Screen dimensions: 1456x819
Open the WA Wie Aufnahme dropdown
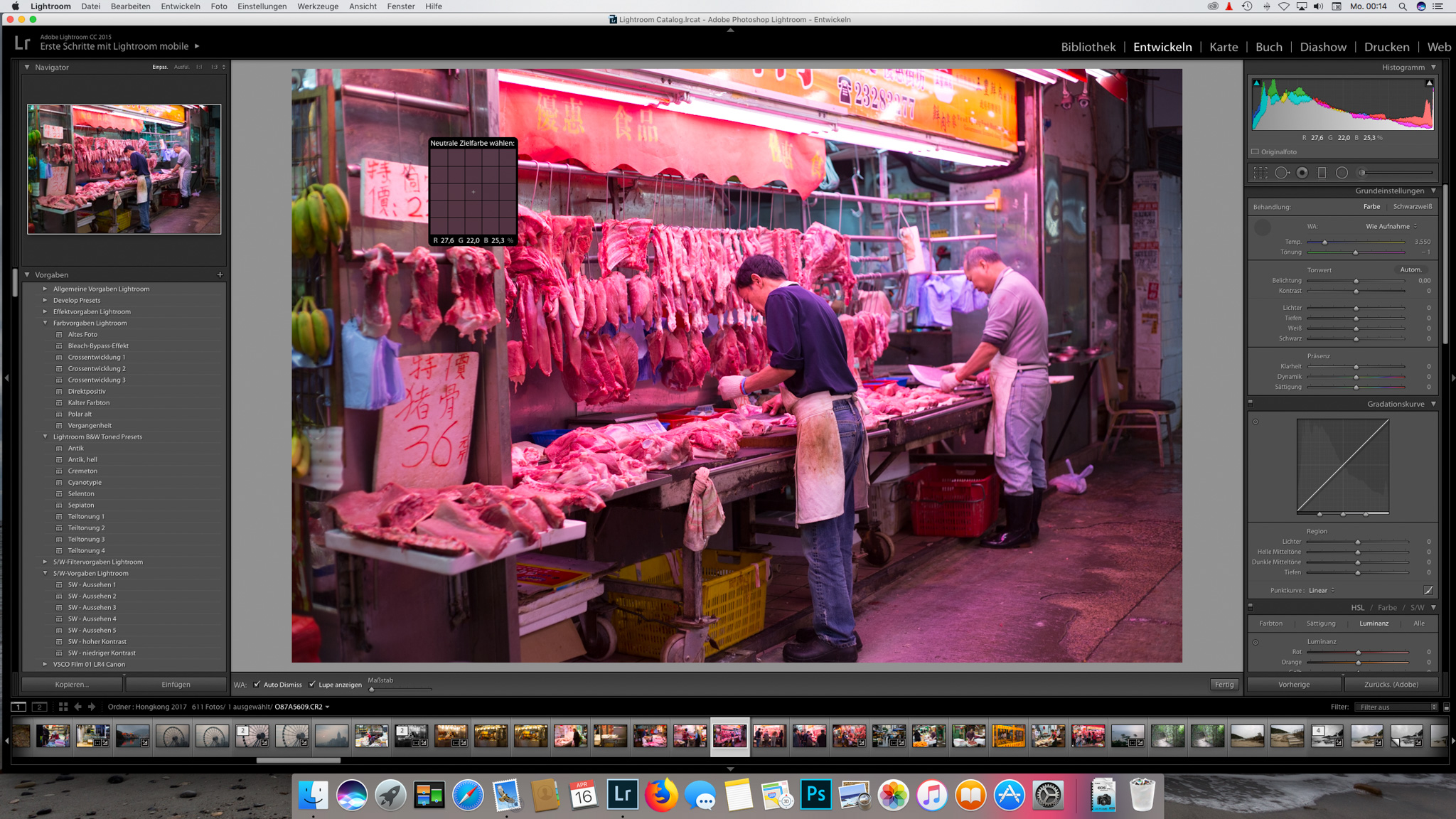(x=1391, y=226)
